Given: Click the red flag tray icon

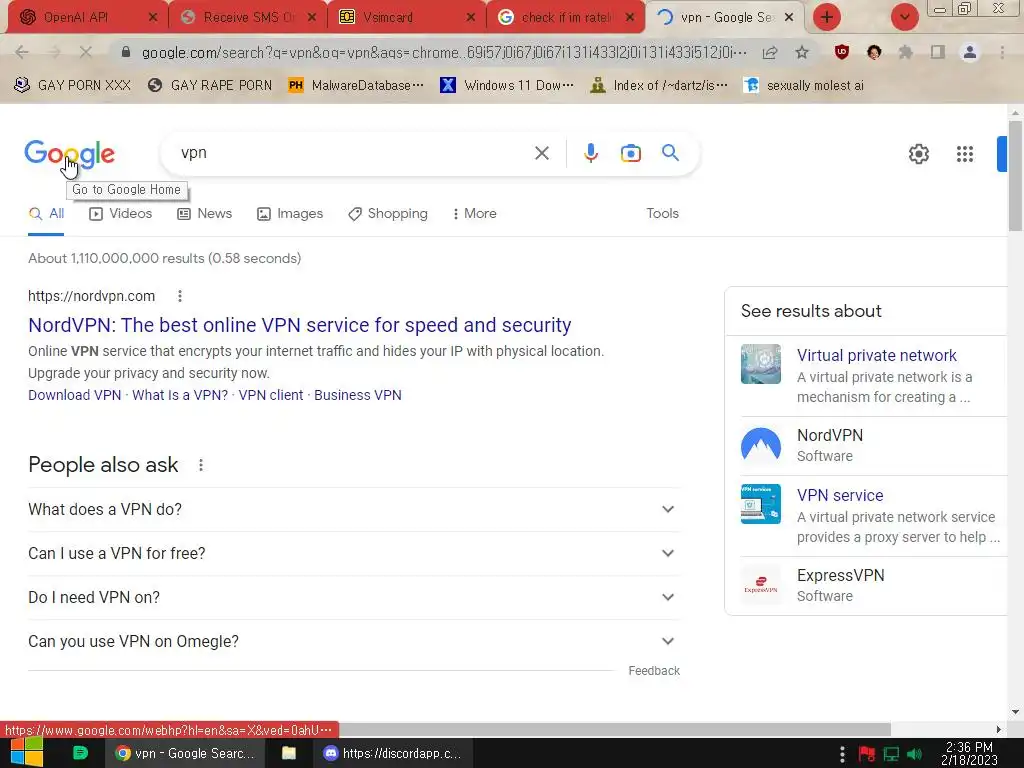Looking at the screenshot, I should click(x=867, y=754).
